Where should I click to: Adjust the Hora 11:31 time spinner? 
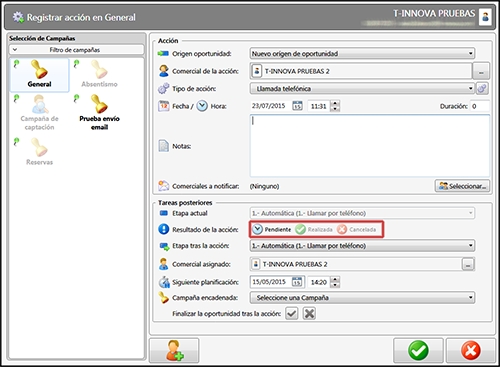(x=335, y=106)
